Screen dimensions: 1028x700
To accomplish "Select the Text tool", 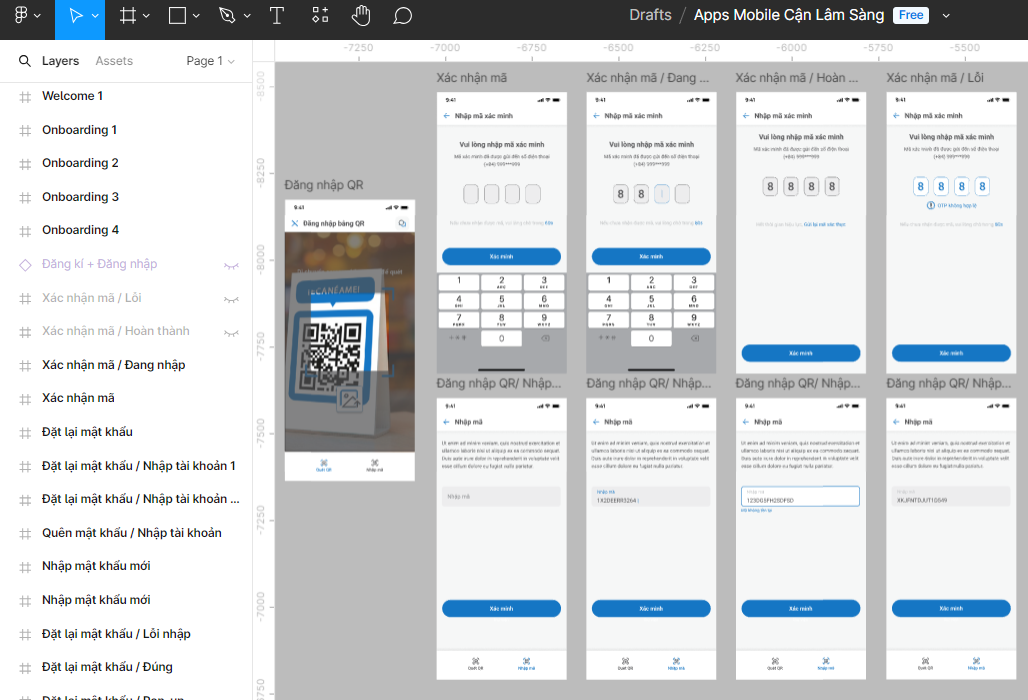I will pos(277,16).
